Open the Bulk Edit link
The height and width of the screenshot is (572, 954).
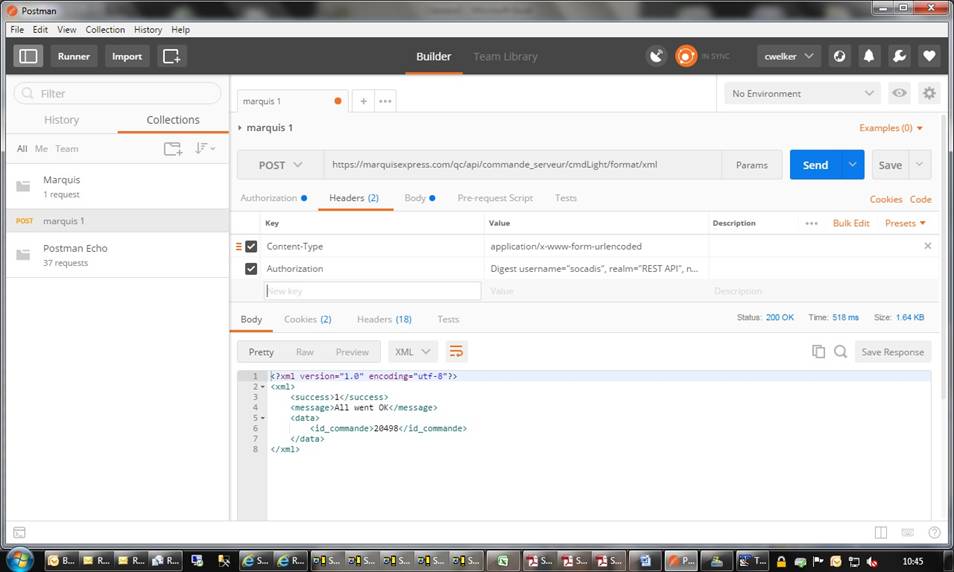pyautogui.click(x=851, y=223)
